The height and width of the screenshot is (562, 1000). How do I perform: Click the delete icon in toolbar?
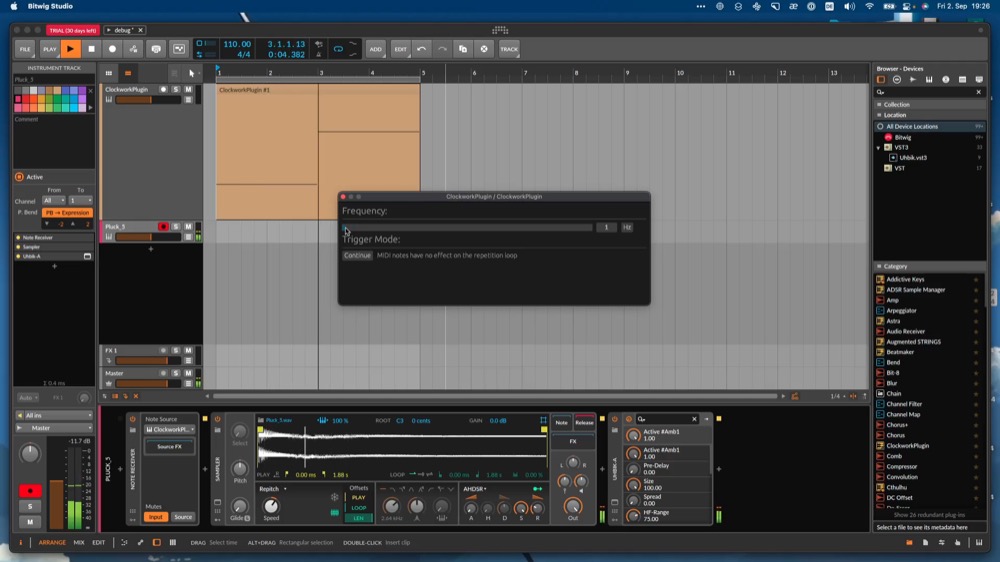pyautogui.click(x=484, y=49)
